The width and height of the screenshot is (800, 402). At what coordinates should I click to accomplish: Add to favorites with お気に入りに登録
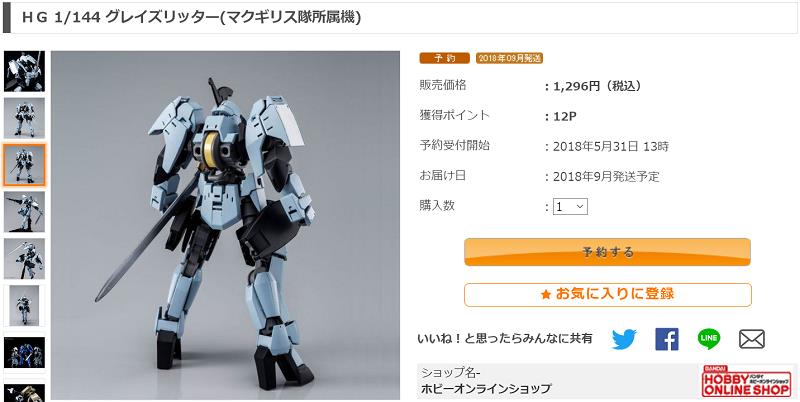(x=608, y=295)
